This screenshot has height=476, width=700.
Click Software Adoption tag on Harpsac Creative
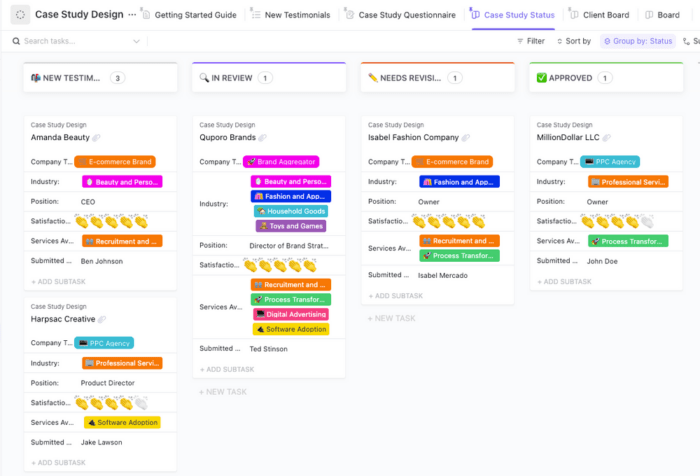pyautogui.click(x=122, y=422)
